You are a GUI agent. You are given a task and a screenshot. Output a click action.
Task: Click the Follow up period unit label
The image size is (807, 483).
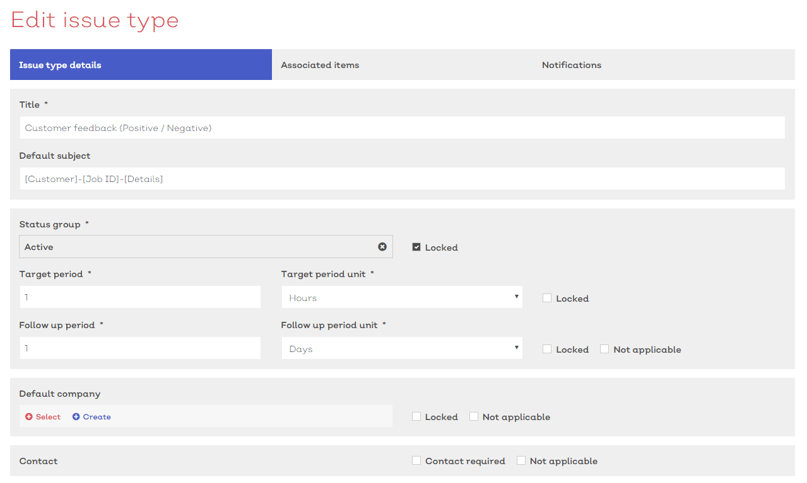coord(329,325)
